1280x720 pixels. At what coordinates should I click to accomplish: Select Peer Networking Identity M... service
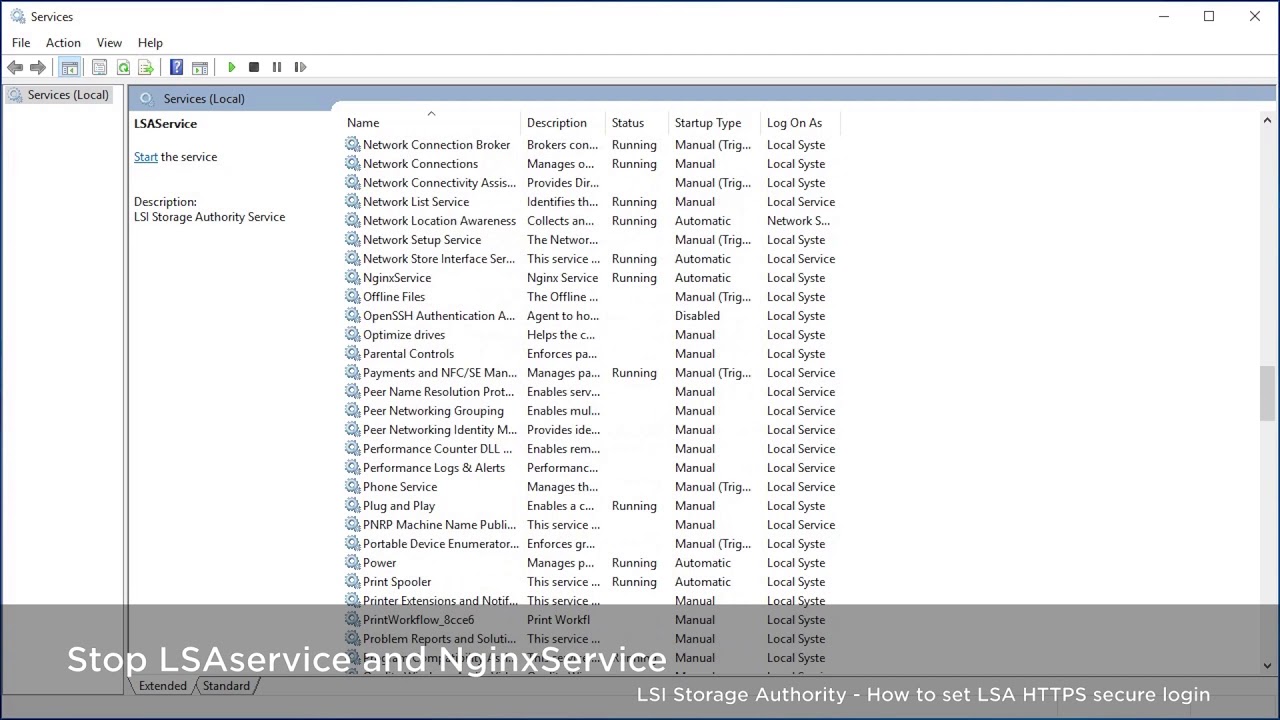(x=440, y=430)
